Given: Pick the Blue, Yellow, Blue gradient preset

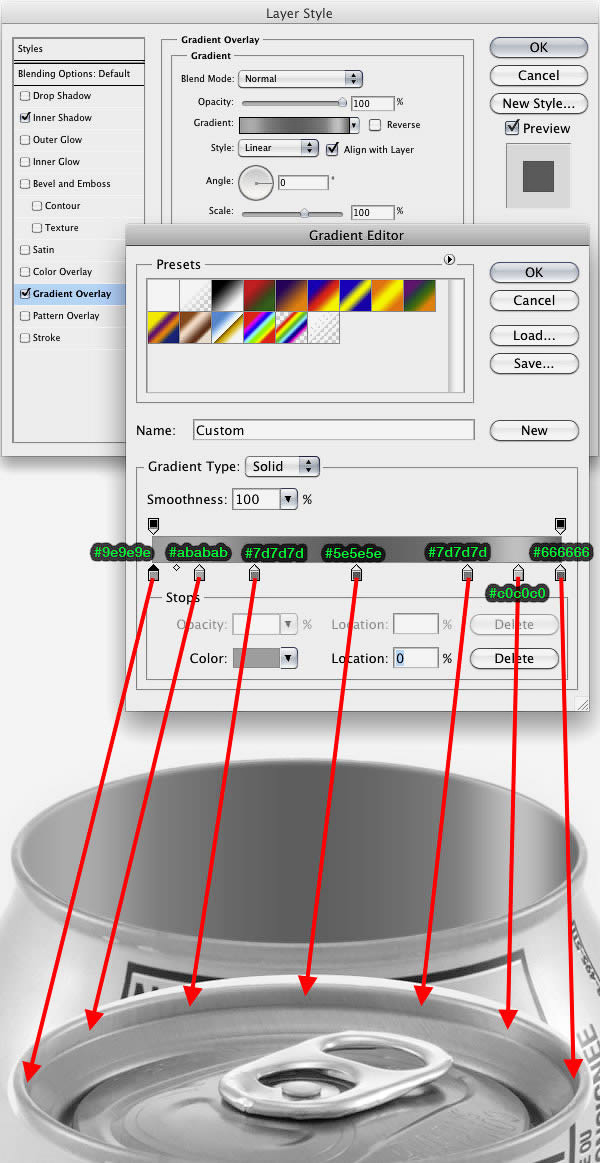Looking at the screenshot, I should [355, 295].
